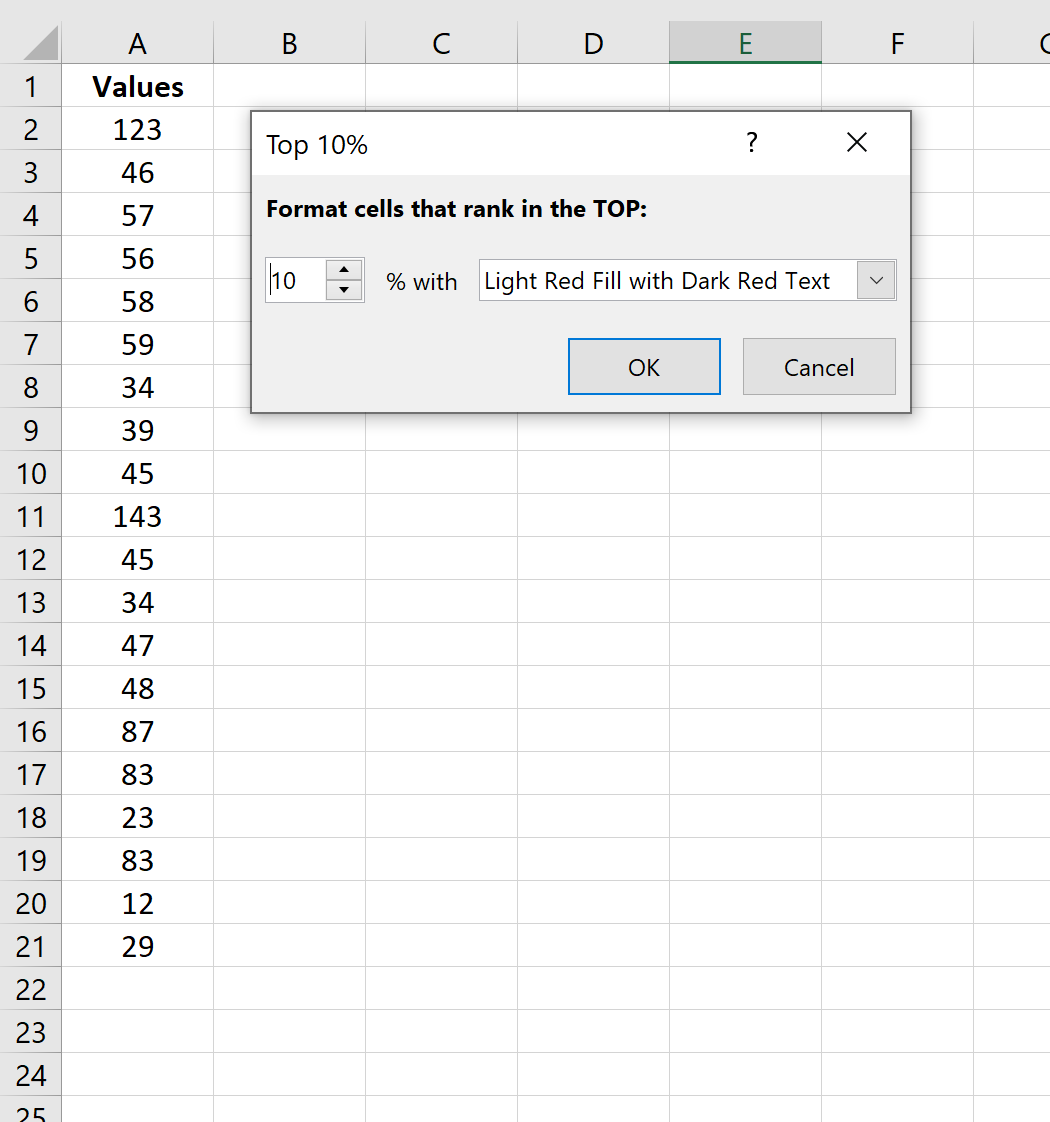Close the Top 10% dialog
Image resolution: width=1050 pixels, height=1122 pixels.
point(857,142)
